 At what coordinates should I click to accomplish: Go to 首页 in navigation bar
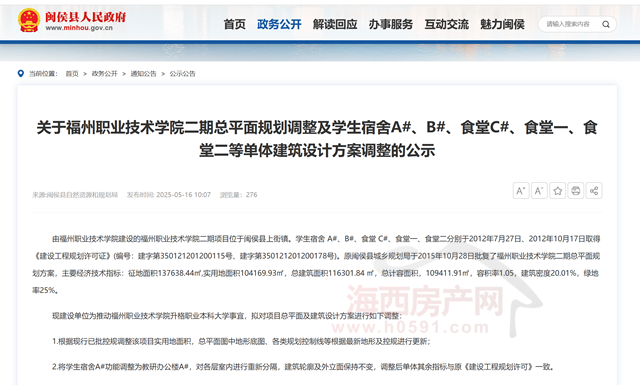coord(235,24)
